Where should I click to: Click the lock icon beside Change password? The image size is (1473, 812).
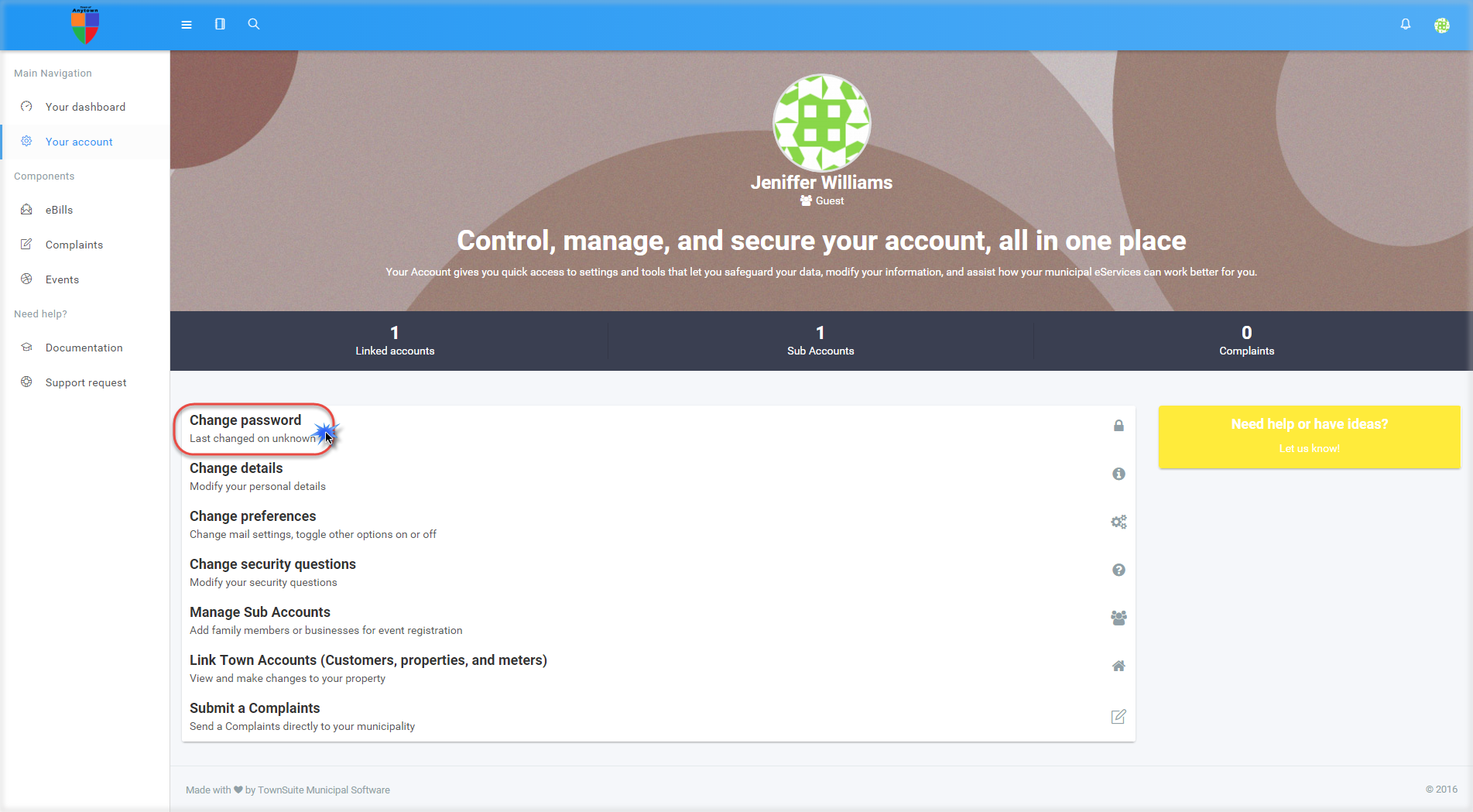(1118, 426)
